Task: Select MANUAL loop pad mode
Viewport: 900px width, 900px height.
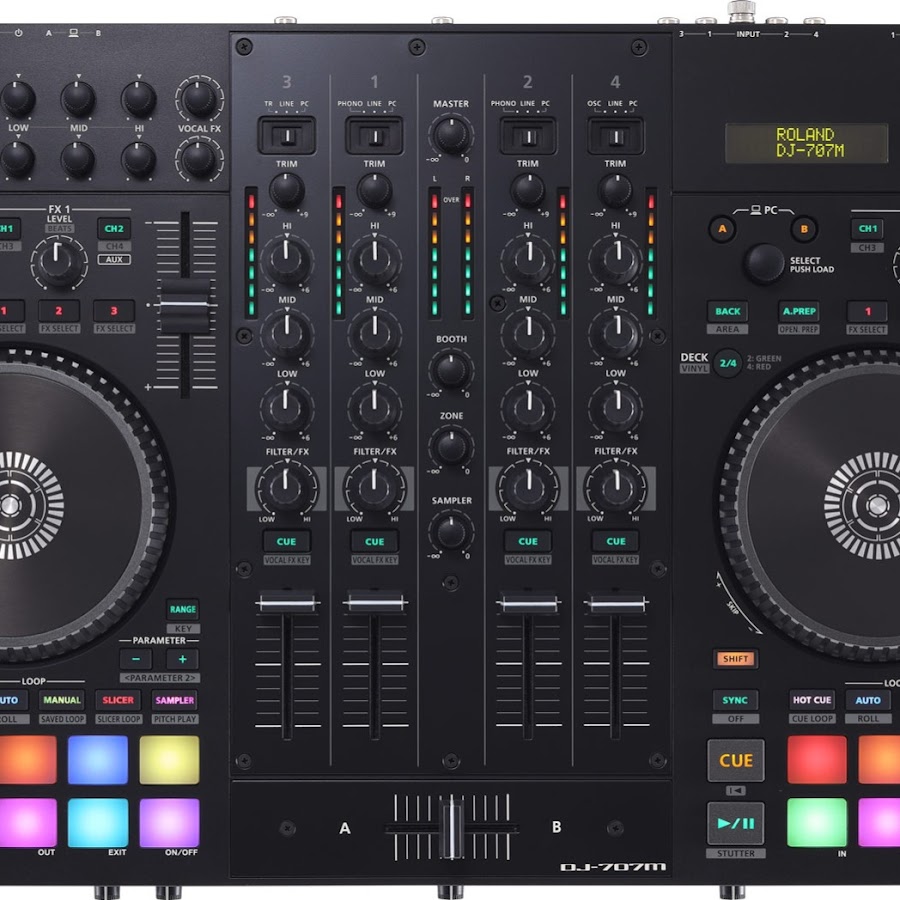Action: click(x=62, y=700)
